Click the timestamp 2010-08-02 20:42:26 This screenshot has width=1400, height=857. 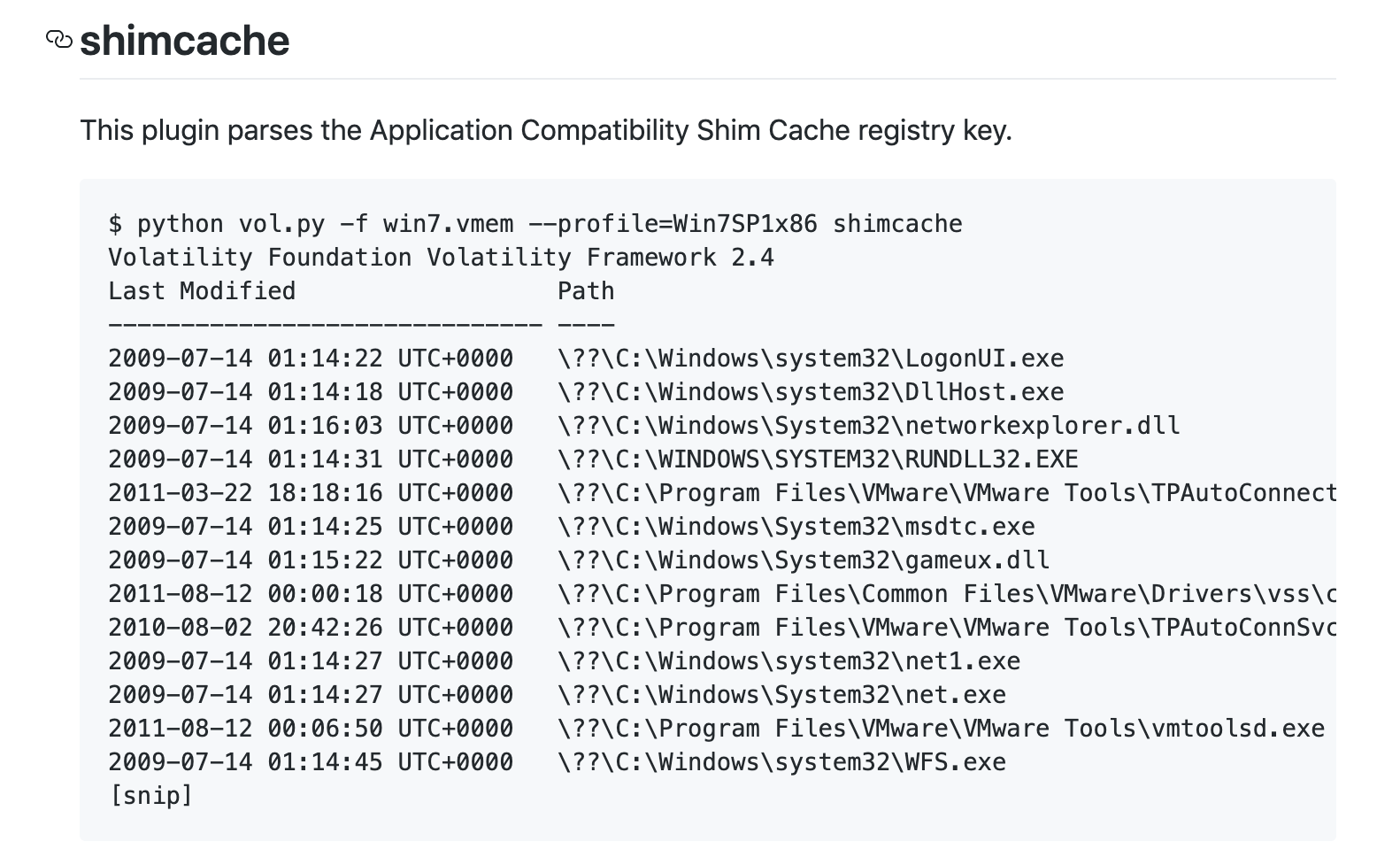pos(311,628)
